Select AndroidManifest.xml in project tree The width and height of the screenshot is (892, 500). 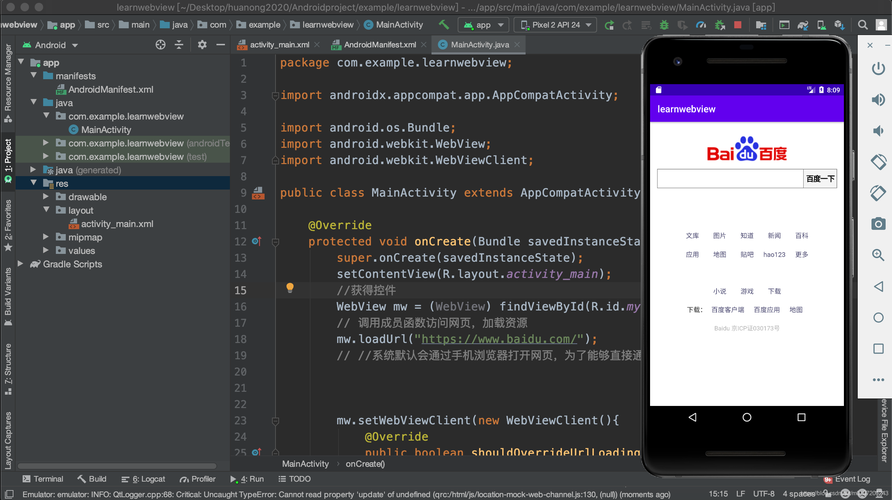104,89
